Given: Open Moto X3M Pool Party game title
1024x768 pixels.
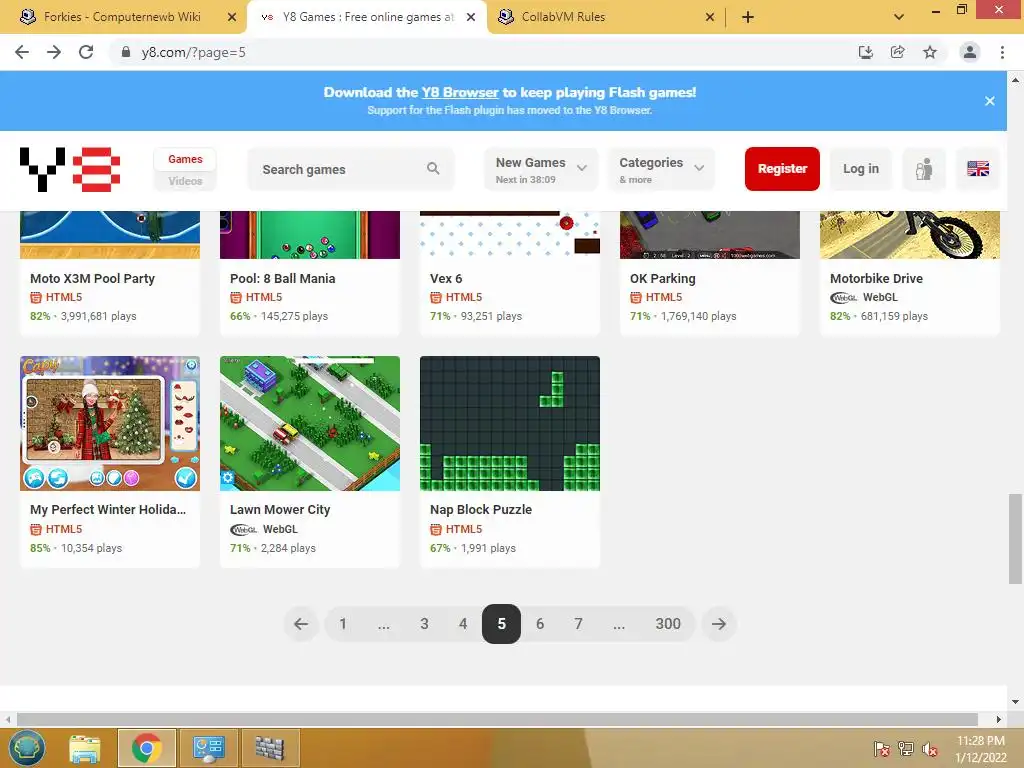Looking at the screenshot, I should coord(92,278).
